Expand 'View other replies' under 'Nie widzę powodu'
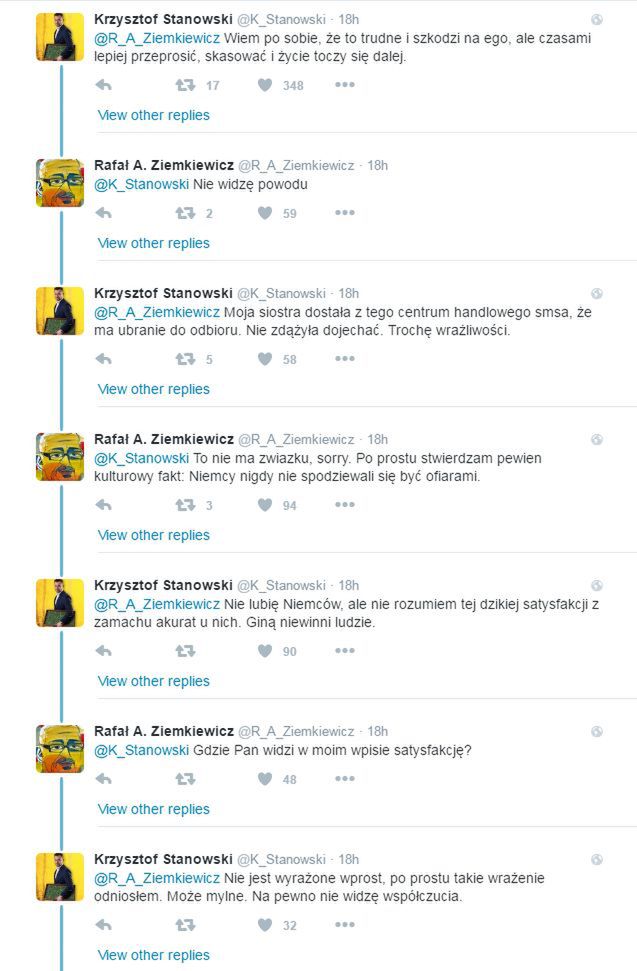Image resolution: width=637 pixels, height=971 pixels. [x=153, y=243]
